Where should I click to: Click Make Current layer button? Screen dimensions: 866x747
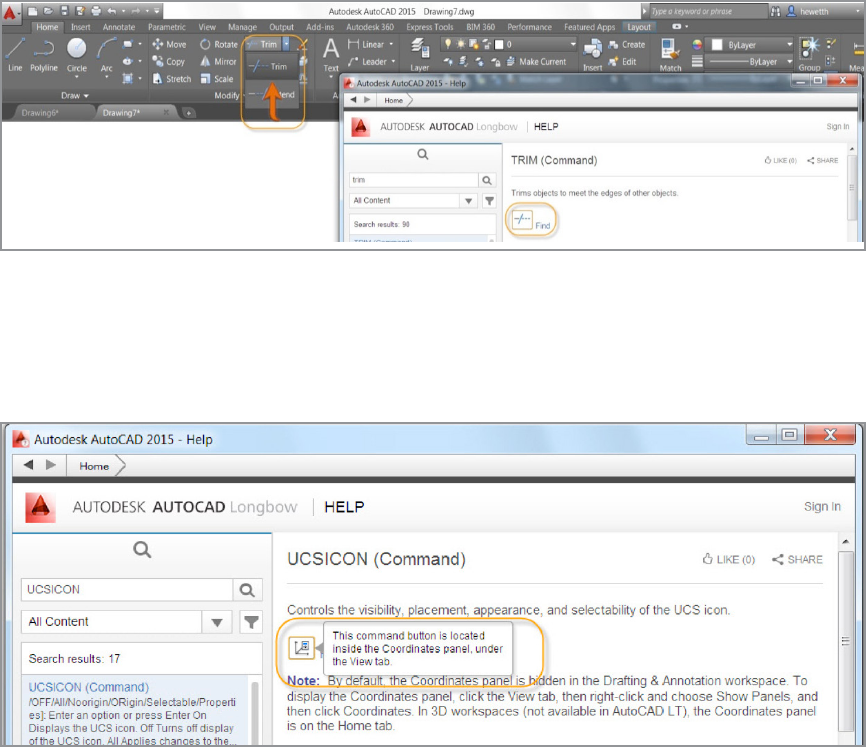(x=536, y=62)
